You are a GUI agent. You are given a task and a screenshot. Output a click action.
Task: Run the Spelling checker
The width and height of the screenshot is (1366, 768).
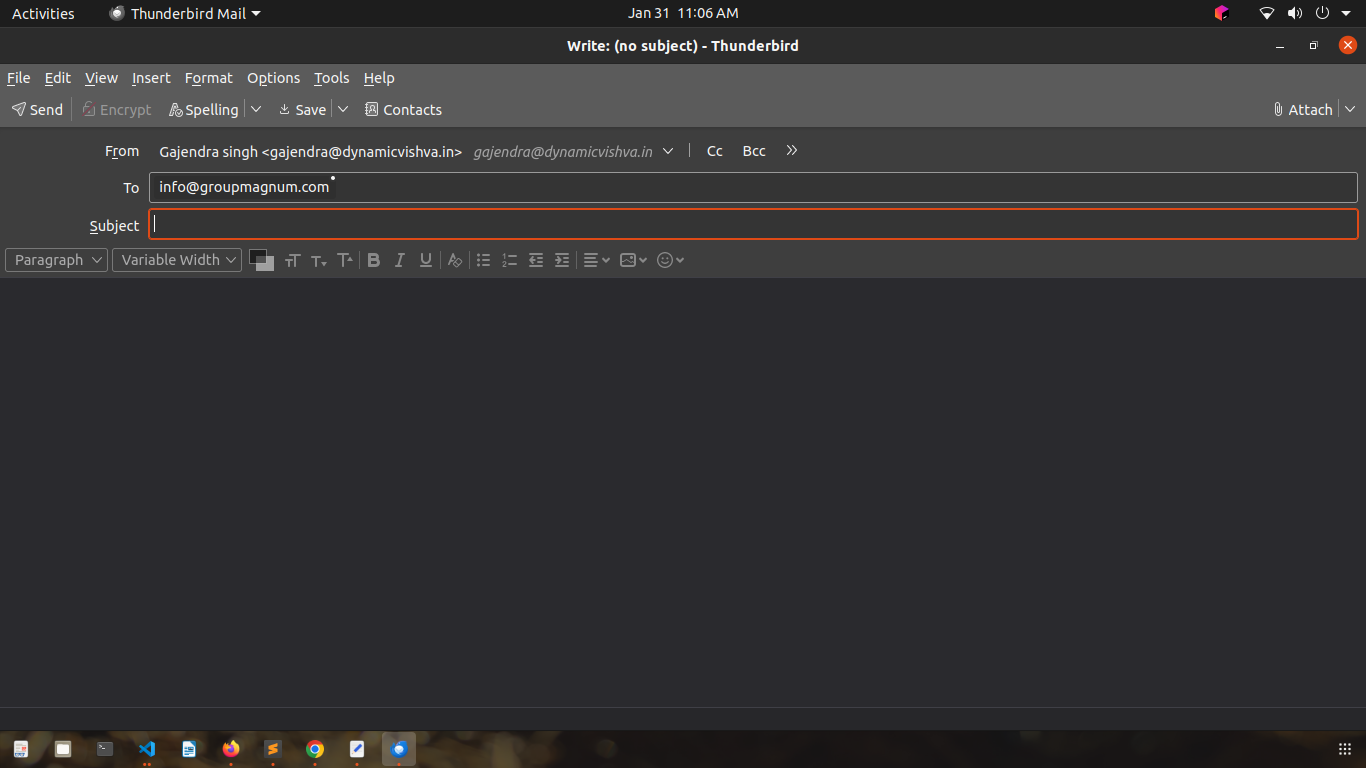pyautogui.click(x=204, y=110)
